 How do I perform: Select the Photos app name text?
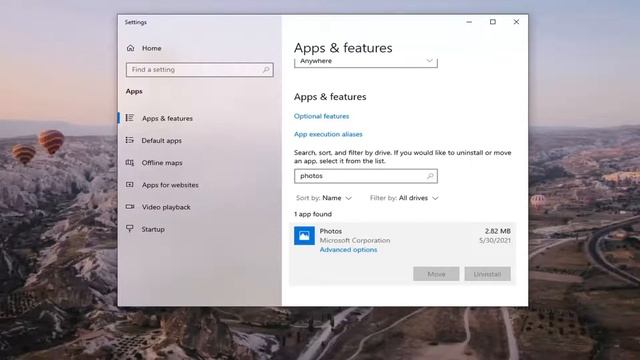pos(331,231)
